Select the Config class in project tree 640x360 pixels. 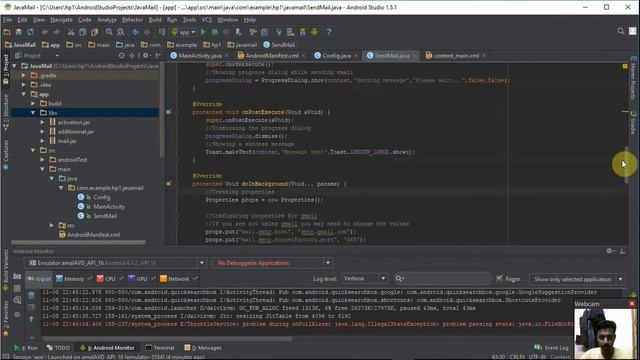(102, 197)
